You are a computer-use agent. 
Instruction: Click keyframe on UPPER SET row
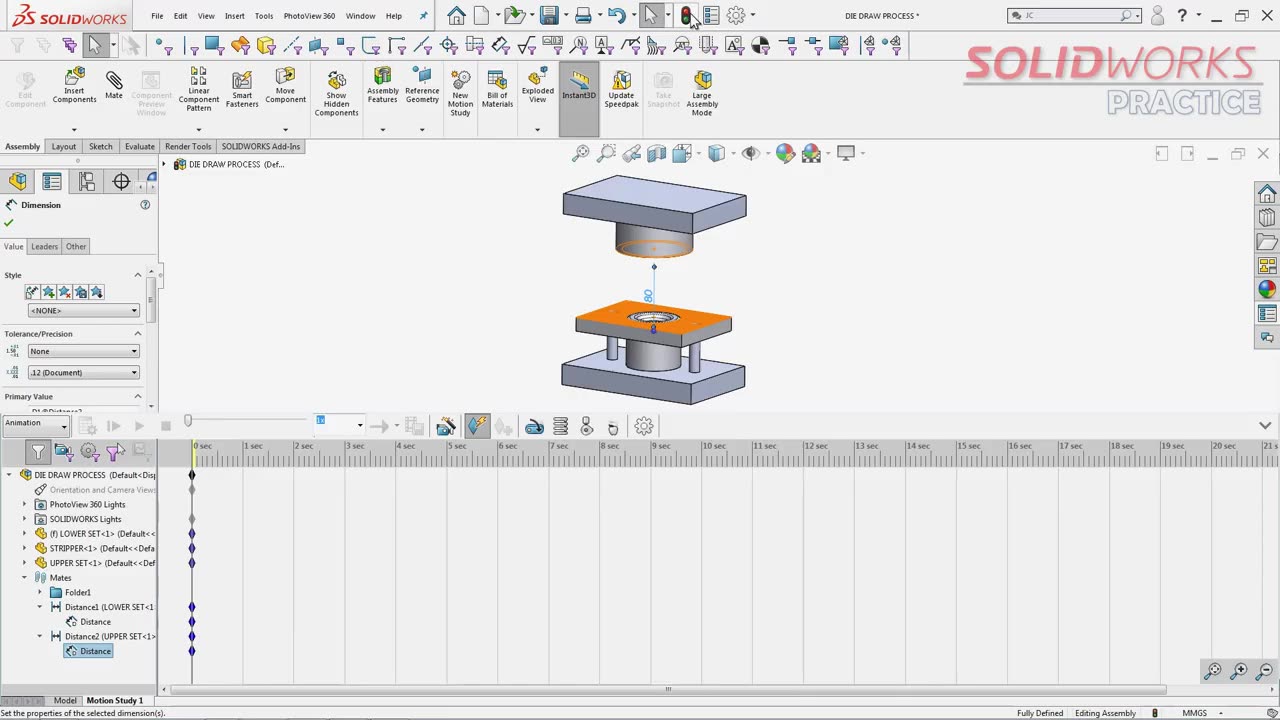192,563
